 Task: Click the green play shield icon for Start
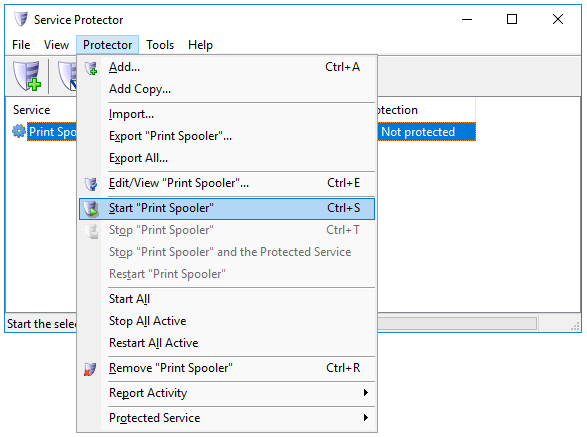[91, 209]
